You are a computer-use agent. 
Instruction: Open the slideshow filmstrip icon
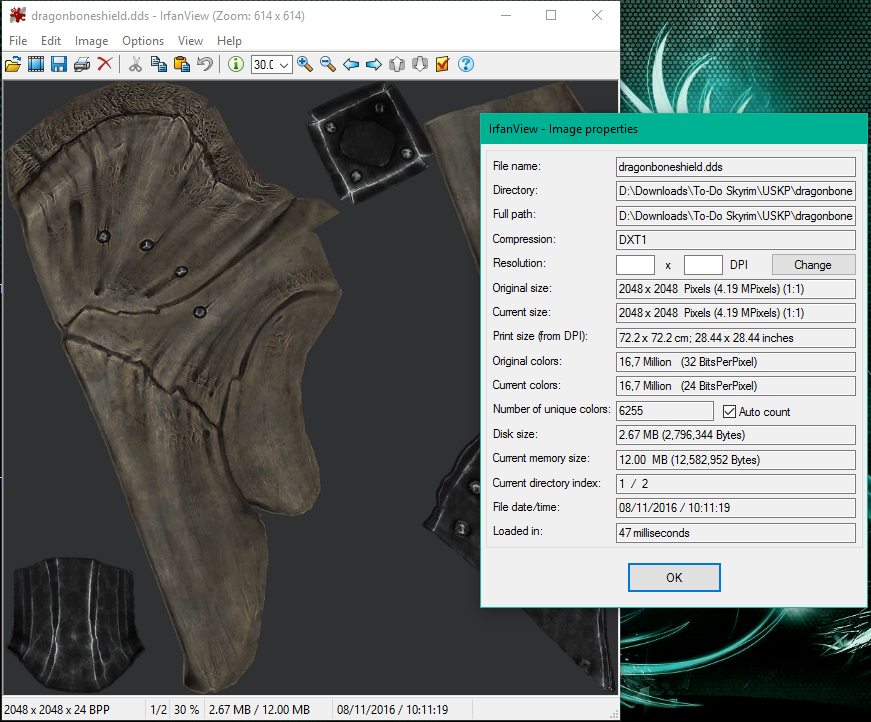[36, 64]
